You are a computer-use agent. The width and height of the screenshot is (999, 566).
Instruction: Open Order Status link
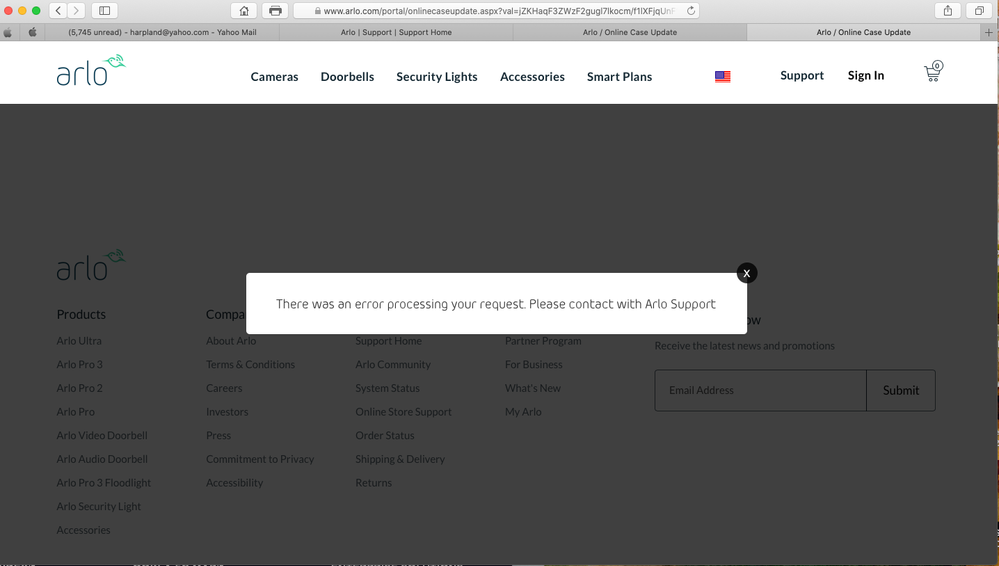385,435
